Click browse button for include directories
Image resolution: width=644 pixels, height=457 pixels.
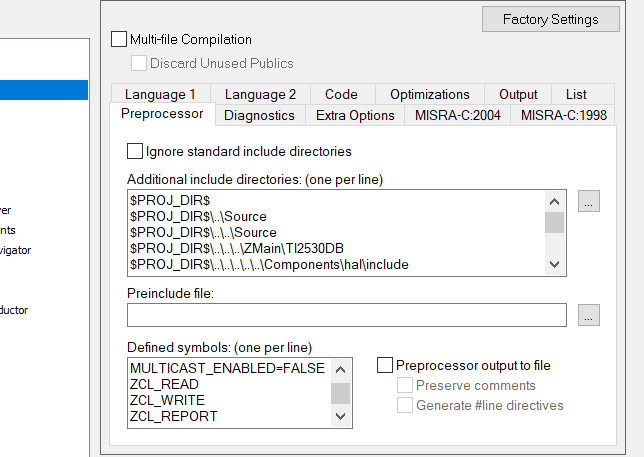[589, 202]
